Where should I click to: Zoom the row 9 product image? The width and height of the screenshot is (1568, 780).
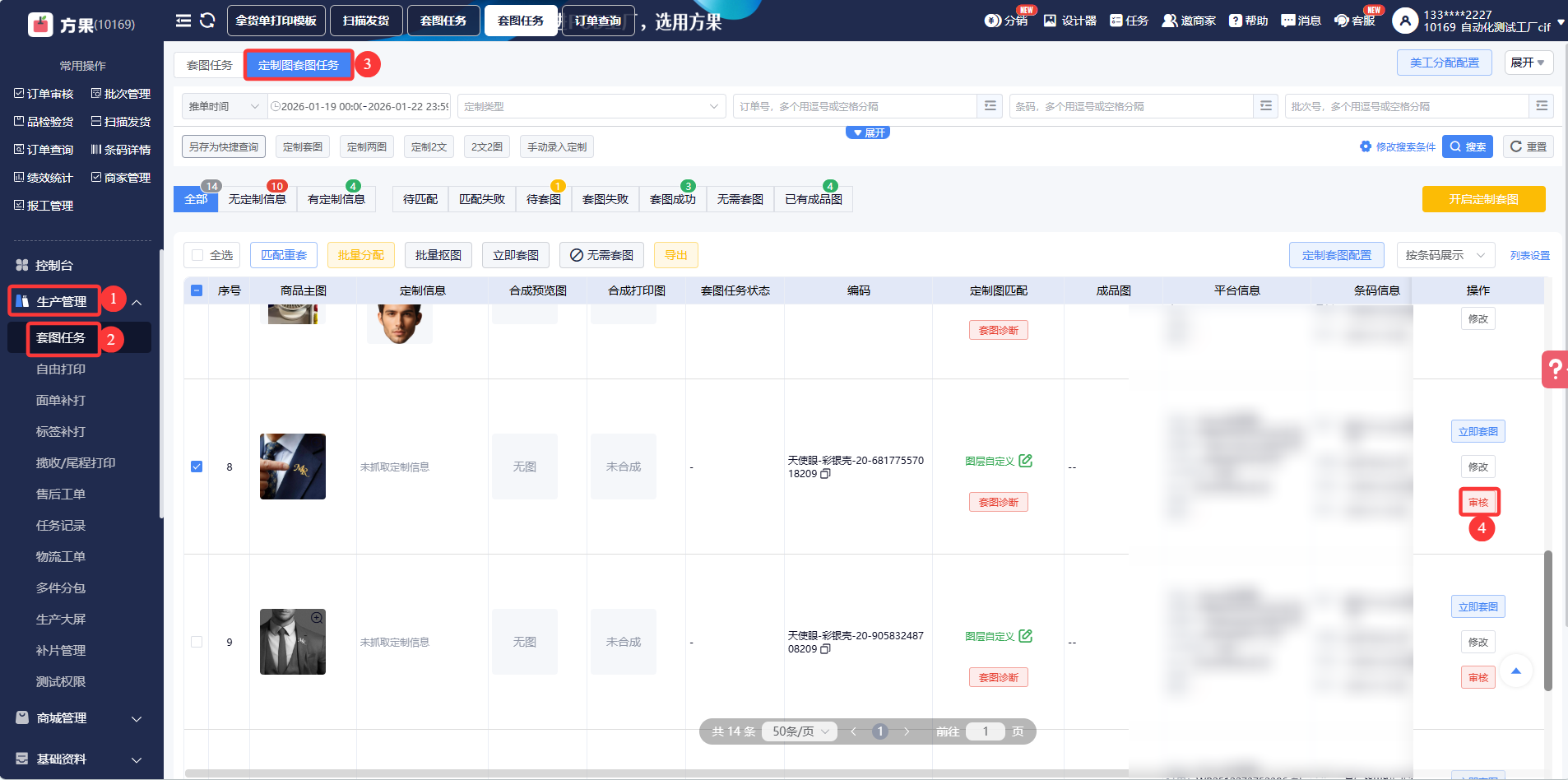(316, 618)
